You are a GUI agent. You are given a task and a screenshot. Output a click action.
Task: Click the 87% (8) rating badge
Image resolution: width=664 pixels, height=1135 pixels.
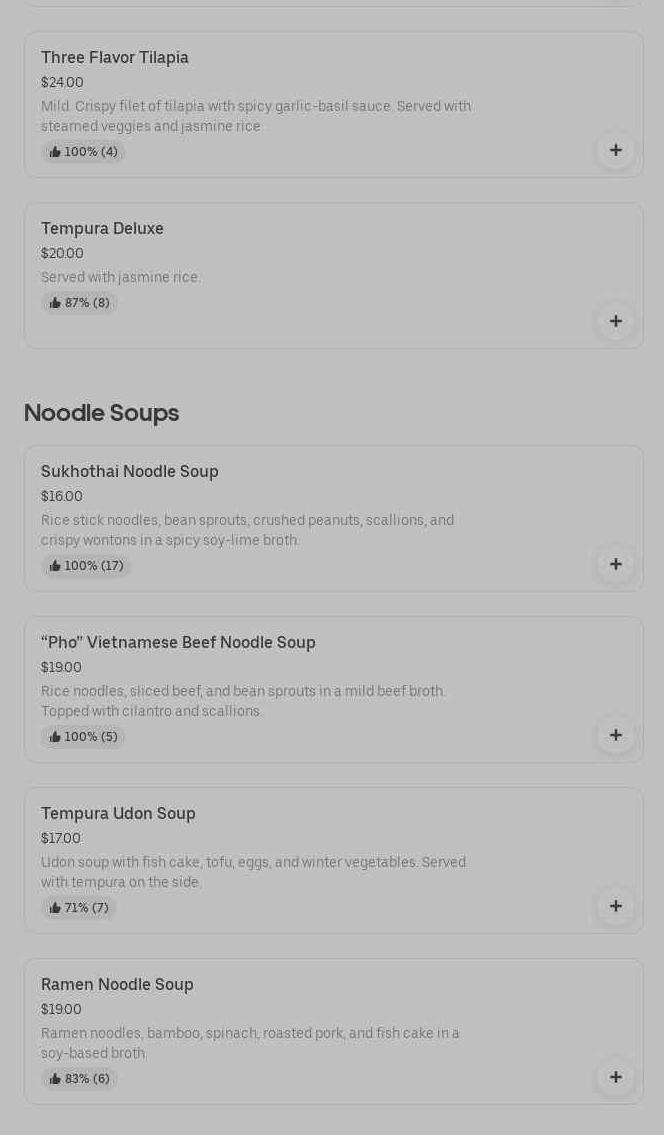(80, 303)
